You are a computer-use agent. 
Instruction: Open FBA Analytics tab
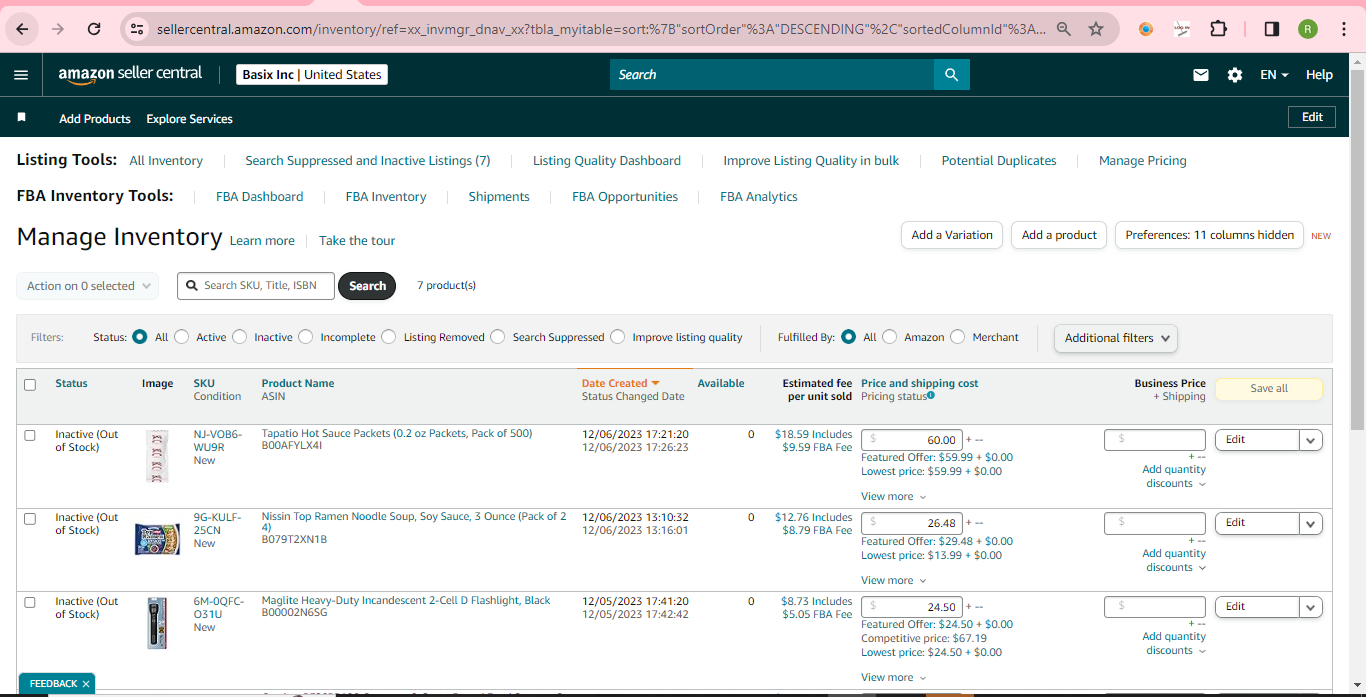click(x=759, y=197)
